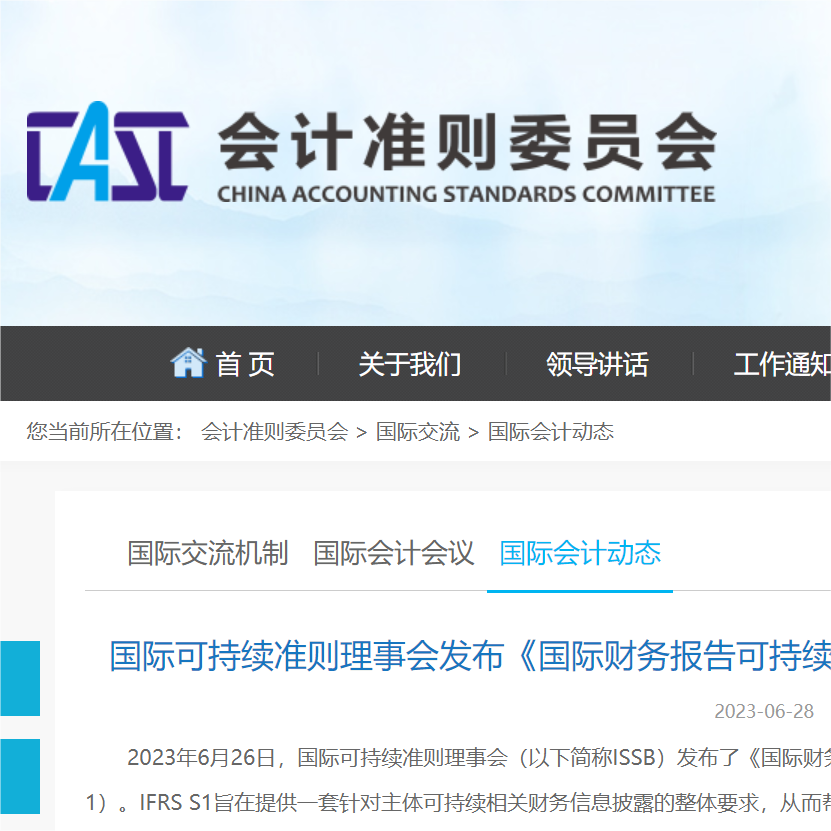Switch to the 国际会计会议 tab
This screenshot has height=831, width=831.
[x=393, y=553]
